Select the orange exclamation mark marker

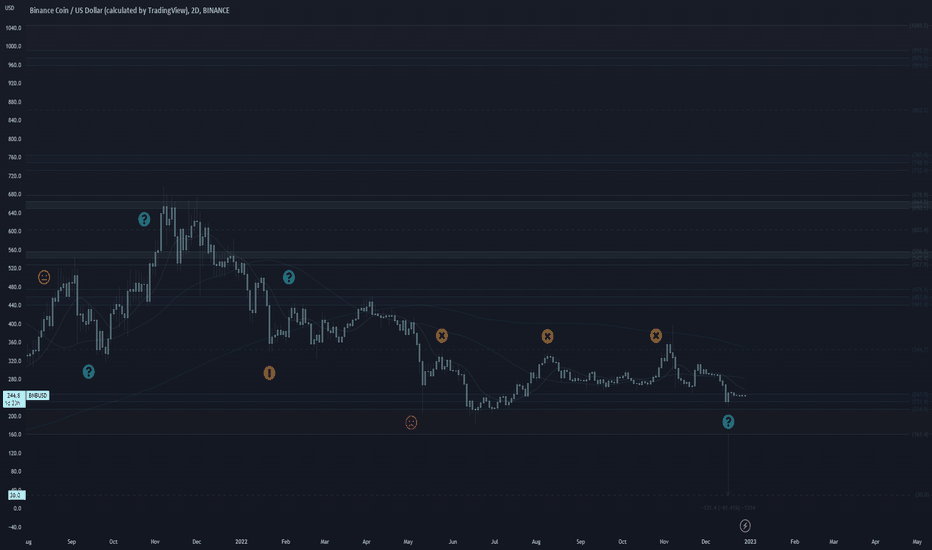269,373
